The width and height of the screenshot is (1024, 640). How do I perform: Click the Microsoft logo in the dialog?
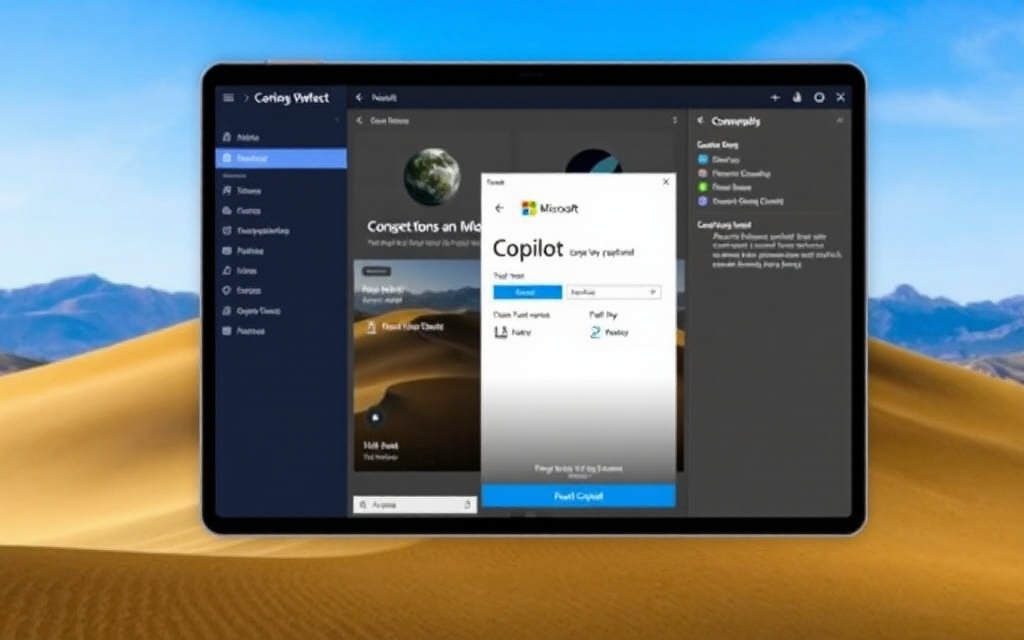click(x=528, y=208)
